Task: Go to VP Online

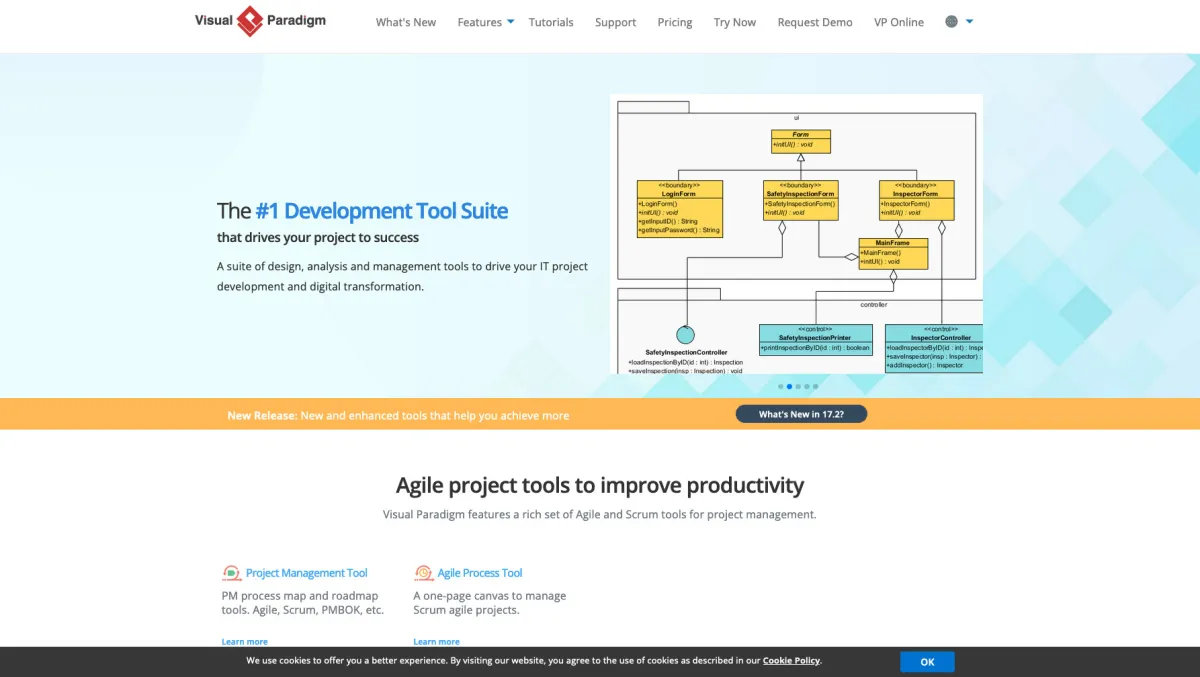Action: [x=899, y=22]
